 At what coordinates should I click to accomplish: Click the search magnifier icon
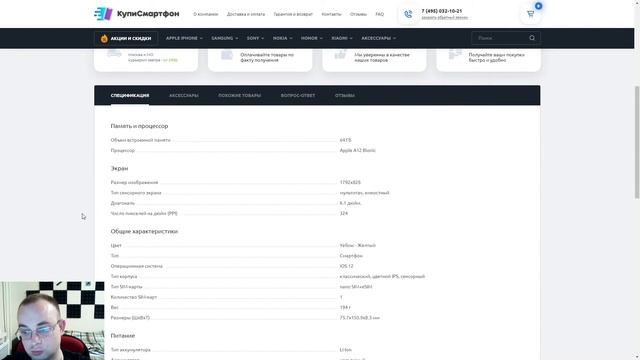[x=532, y=38]
